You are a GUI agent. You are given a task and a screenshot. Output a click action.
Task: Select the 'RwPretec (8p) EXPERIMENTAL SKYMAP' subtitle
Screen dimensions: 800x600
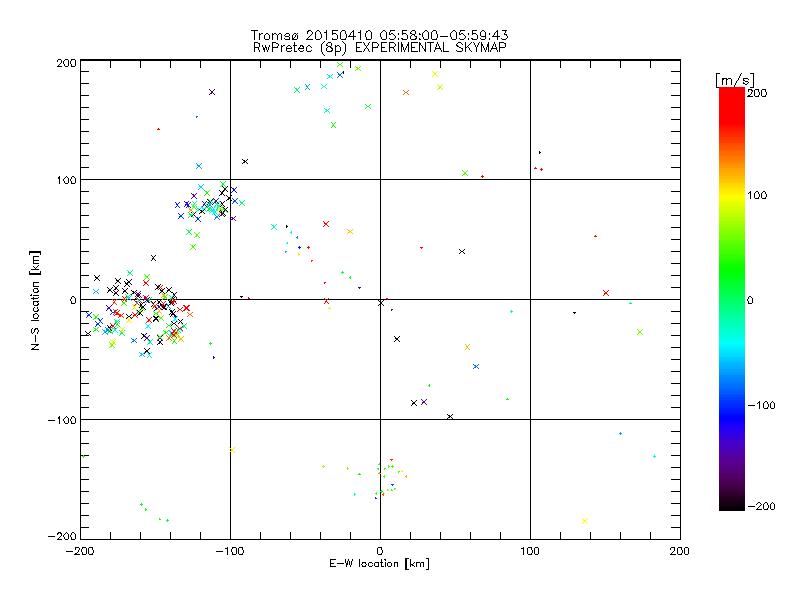click(x=380, y=48)
